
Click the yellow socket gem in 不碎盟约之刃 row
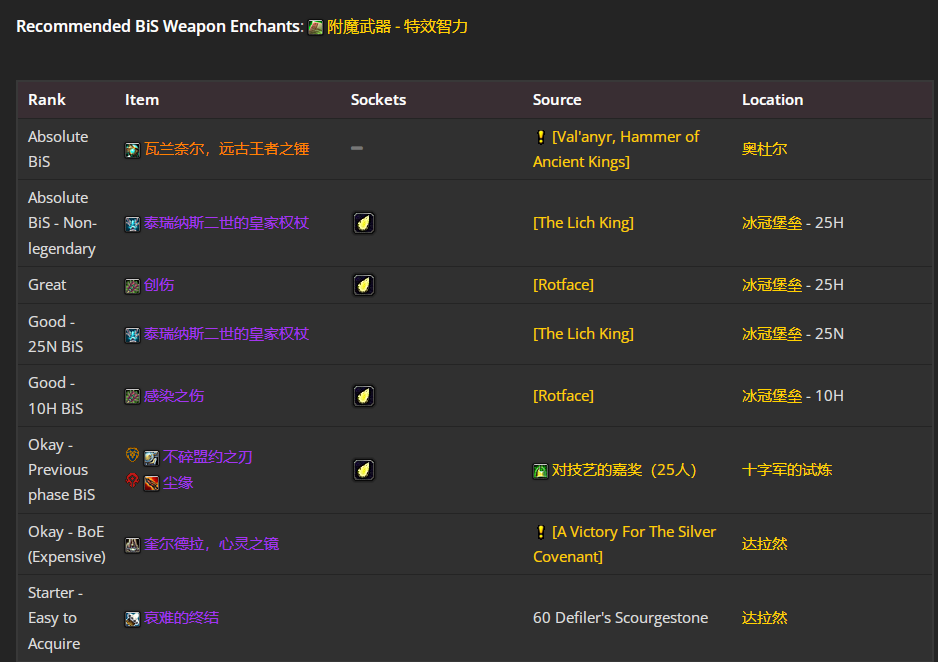pos(364,468)
